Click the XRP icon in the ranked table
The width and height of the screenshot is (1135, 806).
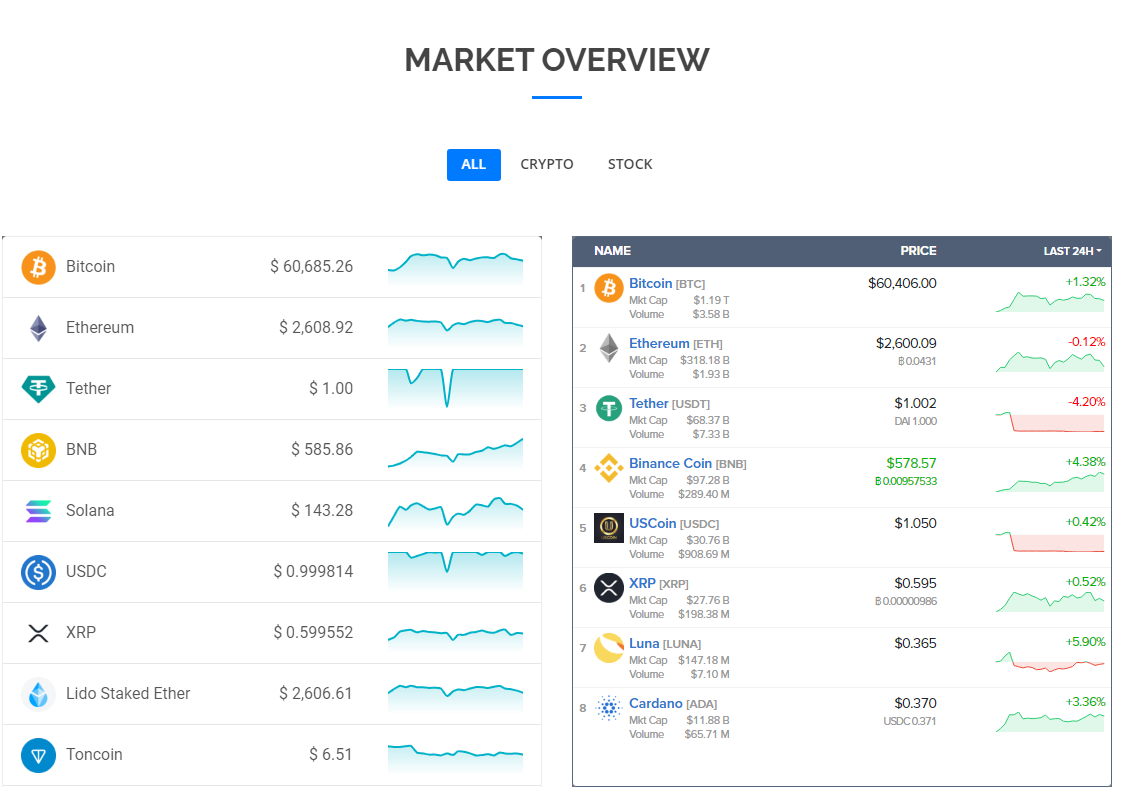[x=609, y=588]
